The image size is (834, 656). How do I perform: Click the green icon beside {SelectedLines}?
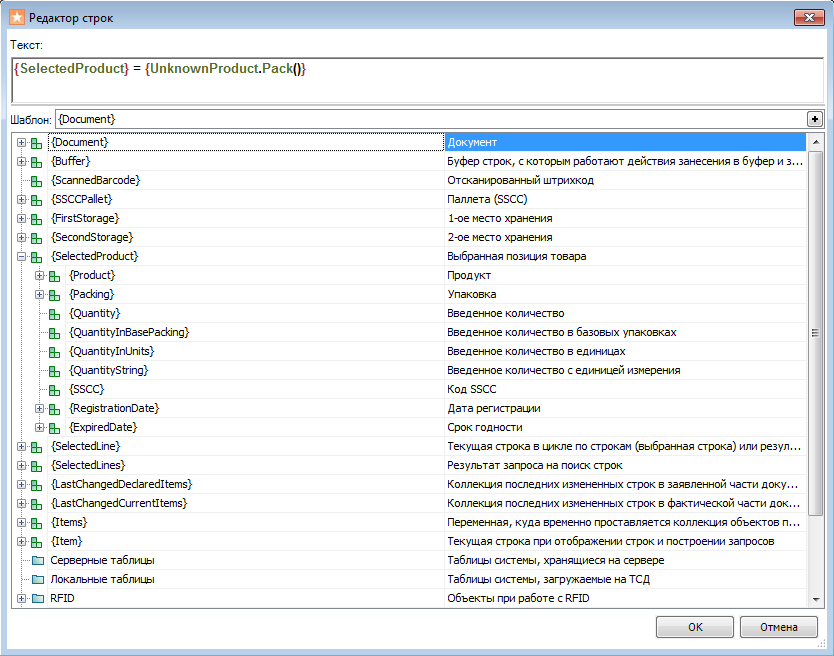36,467
